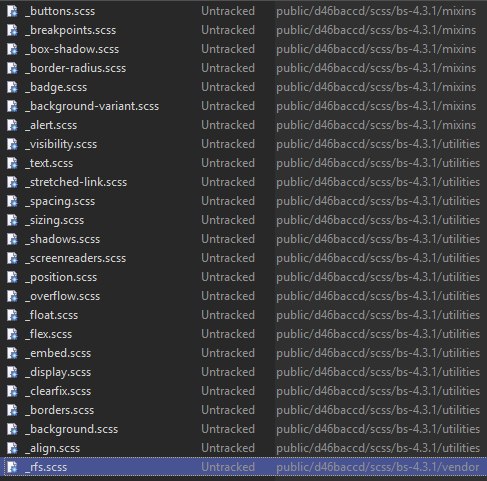Screen dimensions: 487x481
Task: Click the Untracked status of _alert.scss
Action: point(228,125)
